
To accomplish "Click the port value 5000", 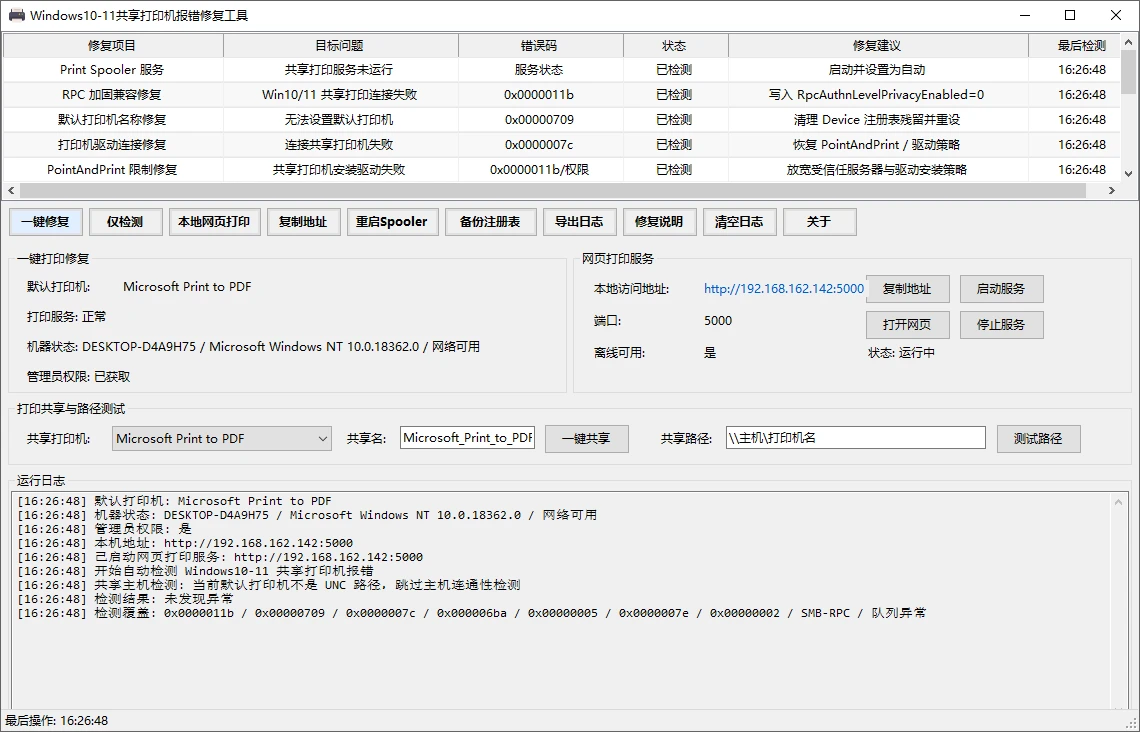I will click(718, 321).
